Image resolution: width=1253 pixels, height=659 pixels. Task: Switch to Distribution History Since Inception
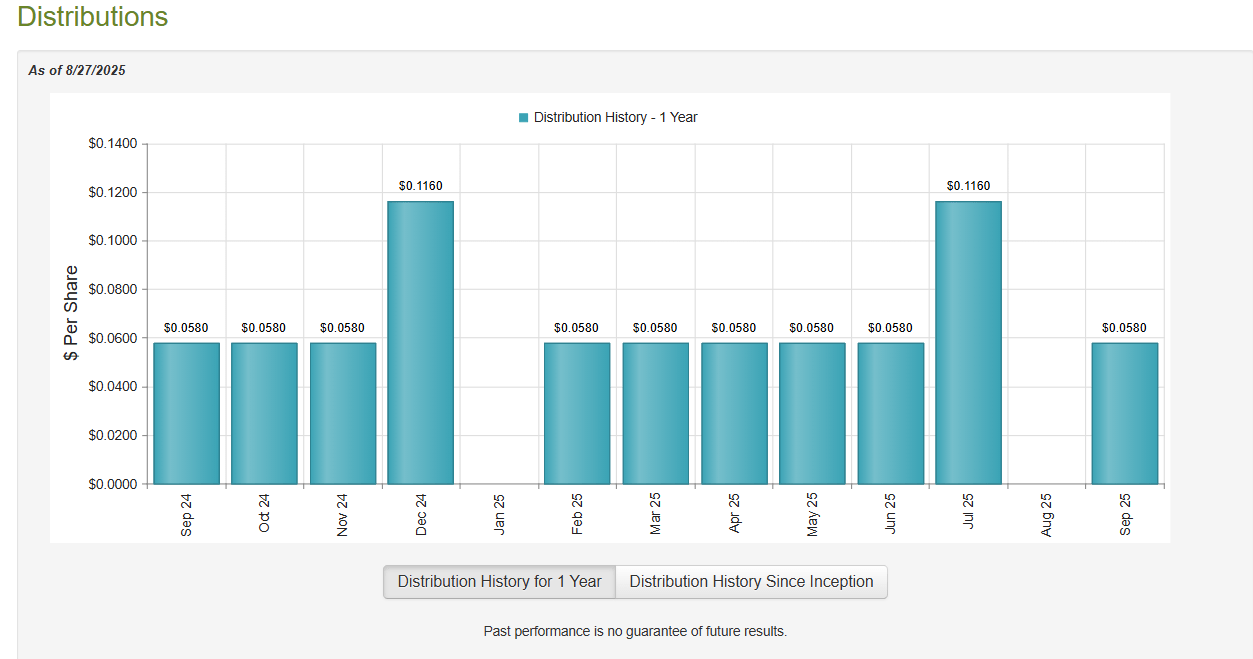pyautogui.click(x=751, y=582)
